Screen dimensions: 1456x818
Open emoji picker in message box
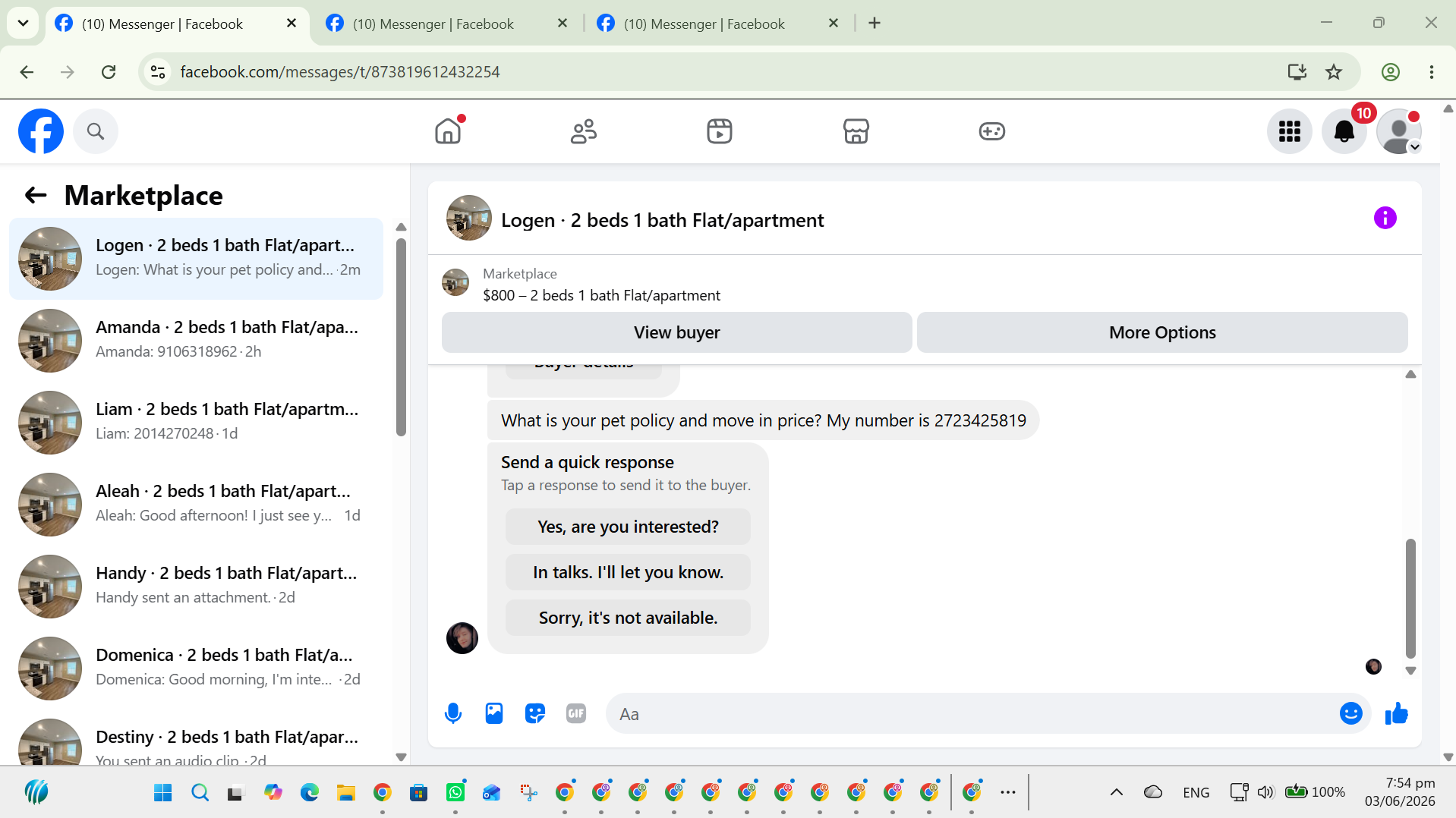tap(1351, 713)
